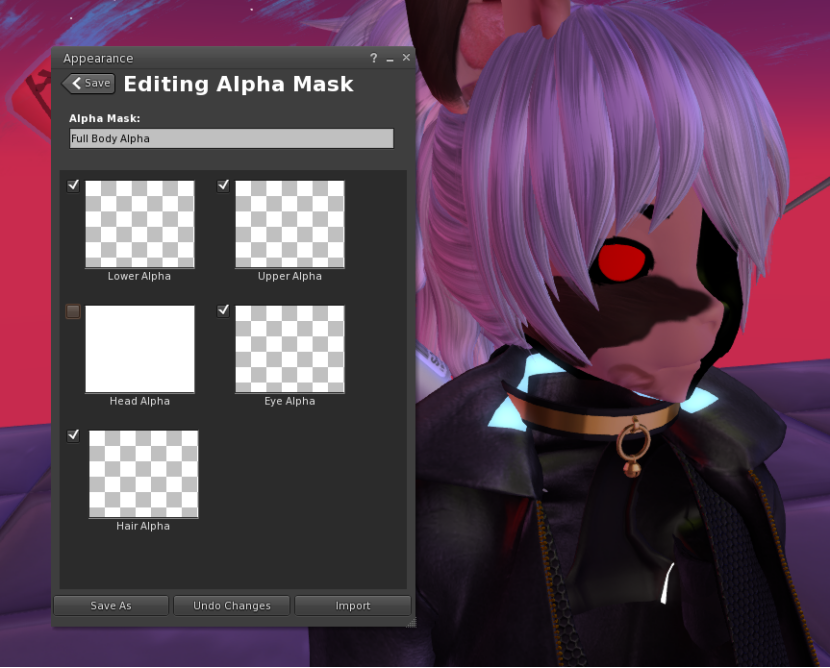
Task: Click the Hair Alpha label text
Action: (x=143, y=526)
